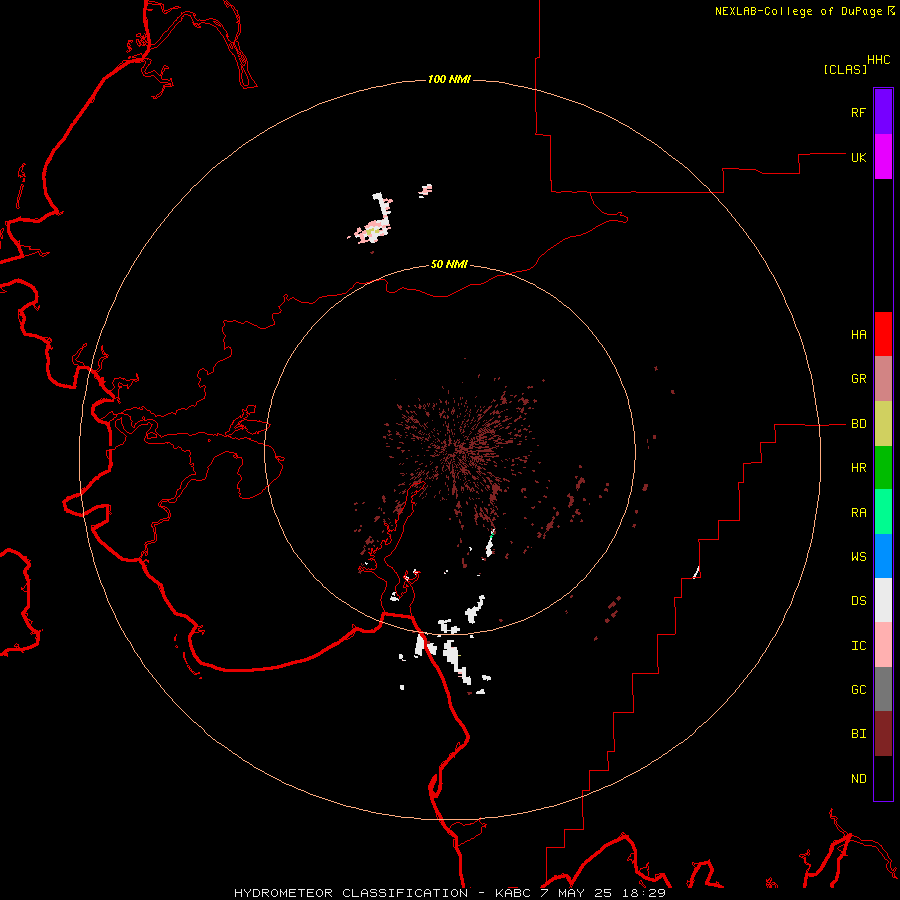Click the IC legend label
Viewport: 900px width, 900px height.
[x=858, y=646]
